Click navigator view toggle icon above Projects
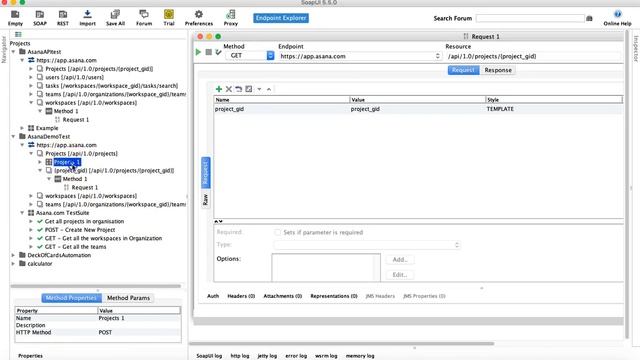 pos(18,35)
